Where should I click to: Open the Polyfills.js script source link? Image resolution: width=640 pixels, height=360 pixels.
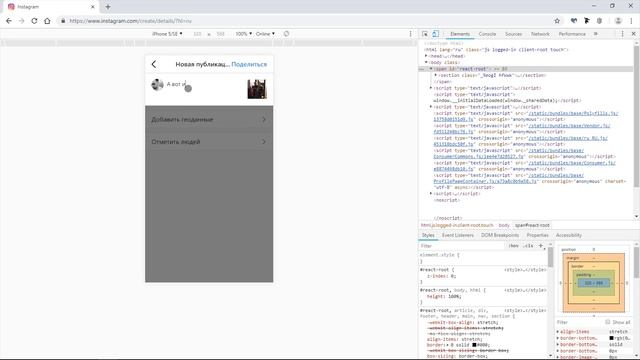573,113
